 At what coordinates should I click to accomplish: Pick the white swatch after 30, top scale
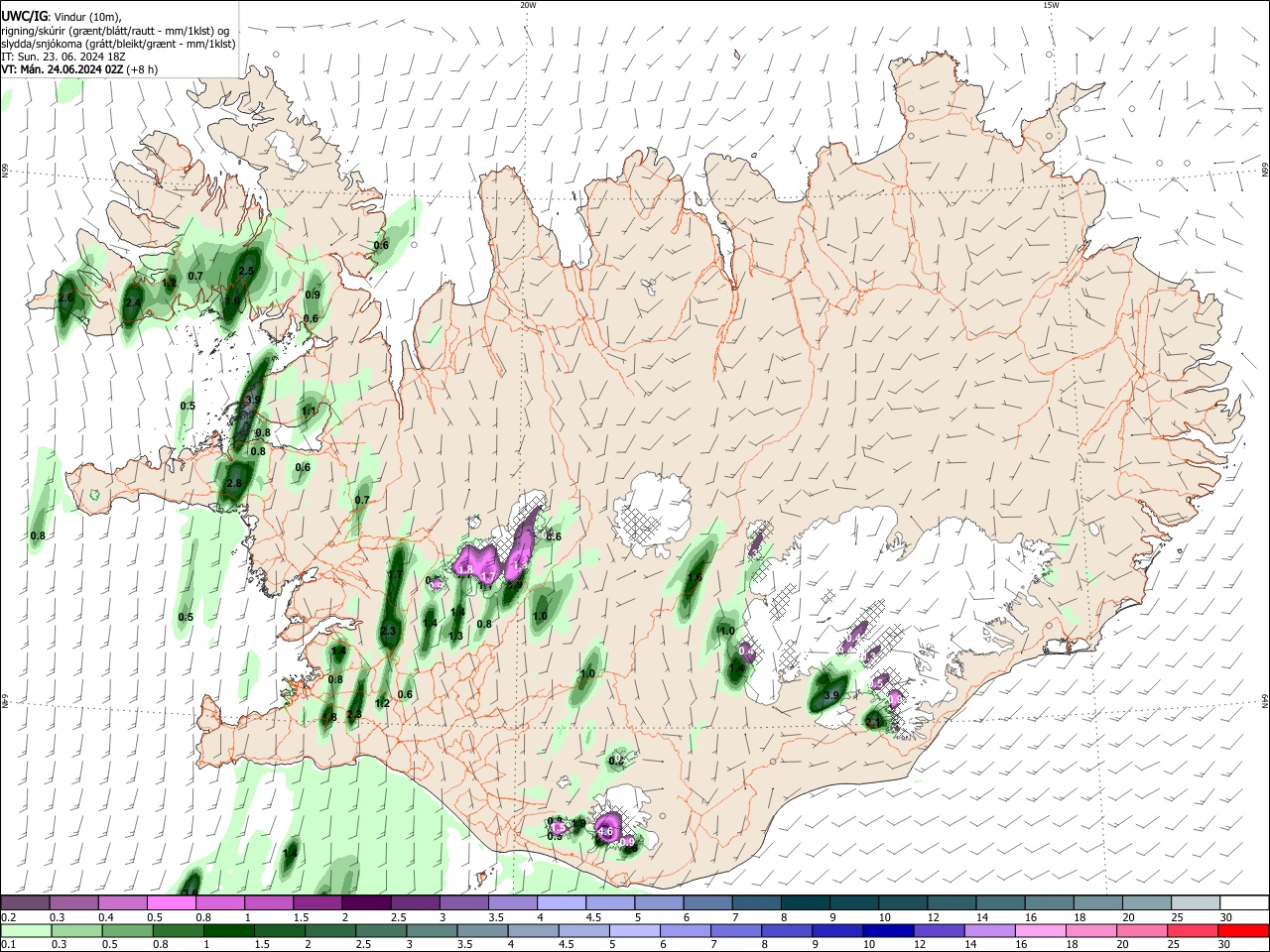[x=1245, y=903]
